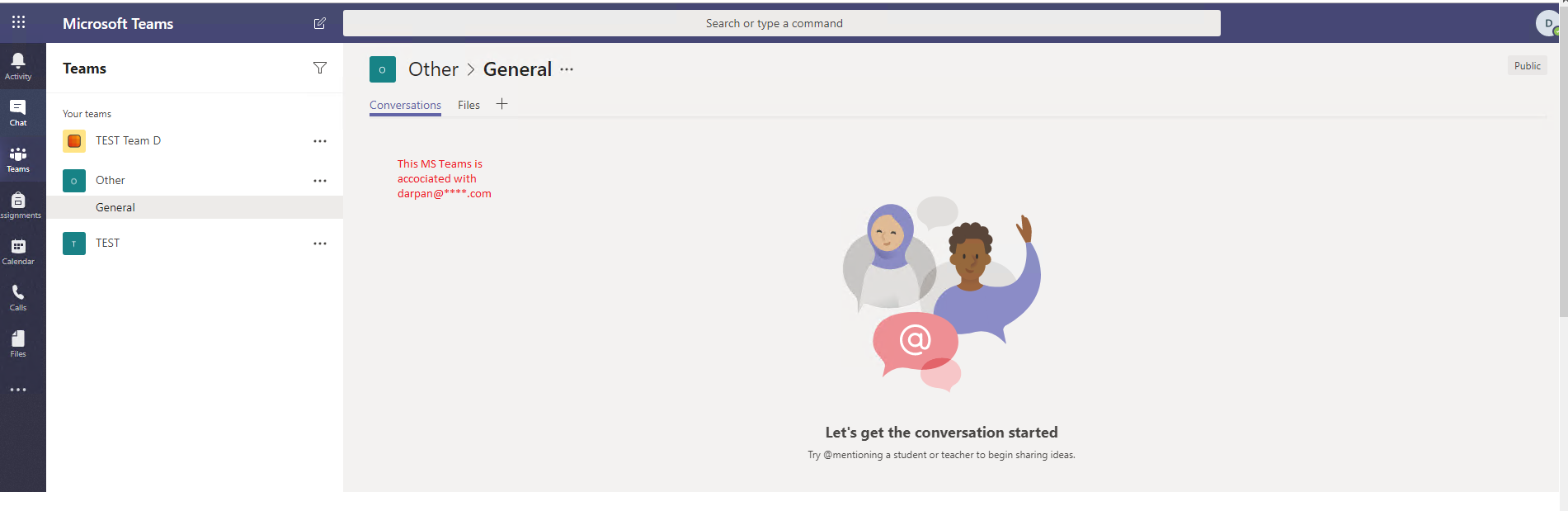Click the Public label
The image size is (1568, 511).
1528,66
